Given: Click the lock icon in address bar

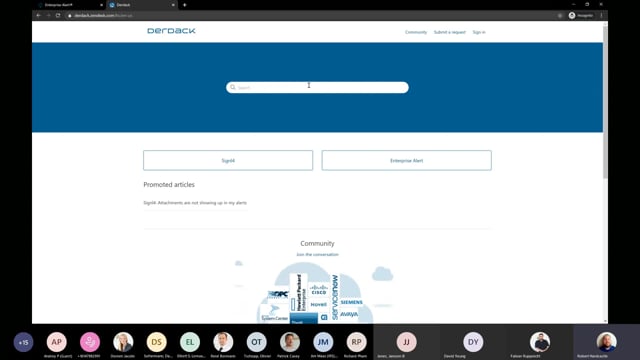Looking at the screenshot, I should [70, 16].
